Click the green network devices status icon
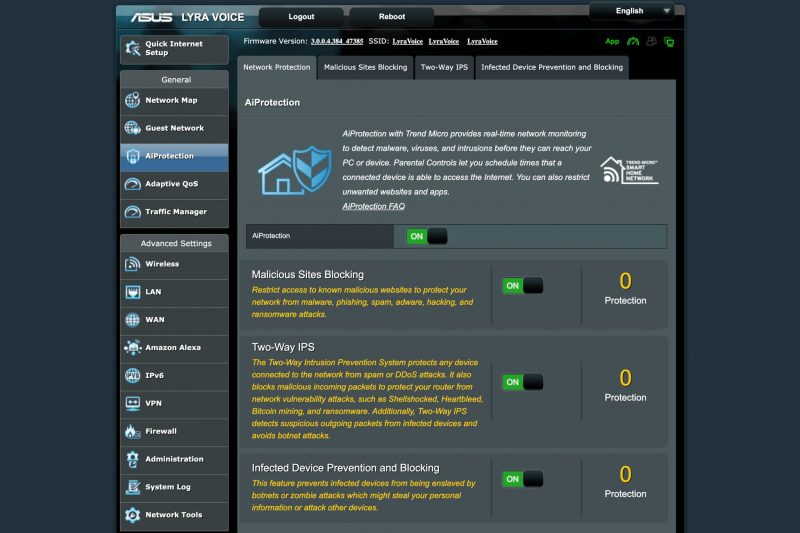Image resolution: width=800 pixels, height=533 pixels. tap(669, 42)
